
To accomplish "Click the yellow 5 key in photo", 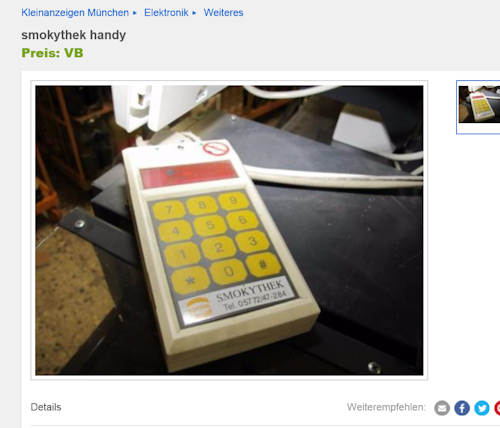I will 210,225.
